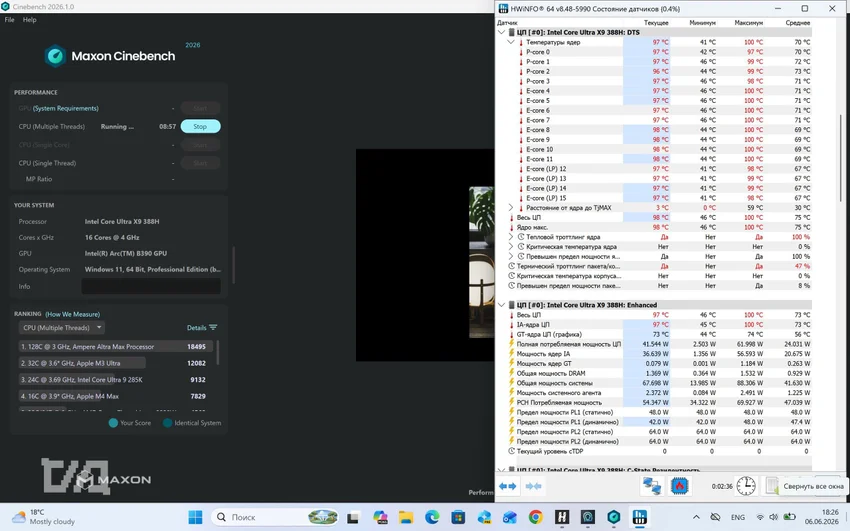Click the taskbar search box Поиск
The height and width of the screenshot is (531, 850).
click(x=274, y=517)
